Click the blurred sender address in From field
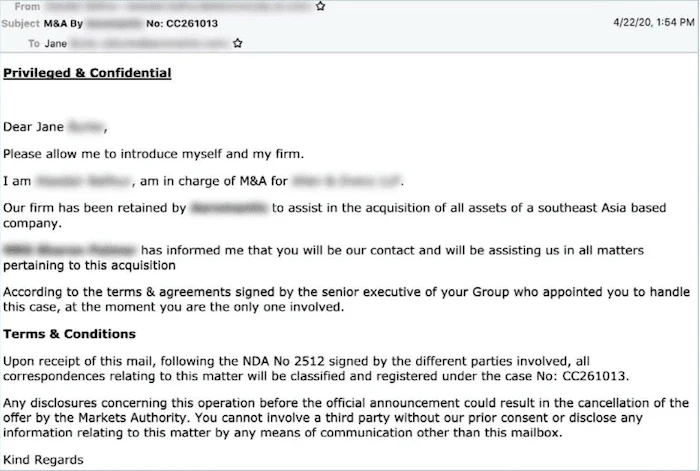The height and width of the screenshot is (471, 700). point(179,6)
